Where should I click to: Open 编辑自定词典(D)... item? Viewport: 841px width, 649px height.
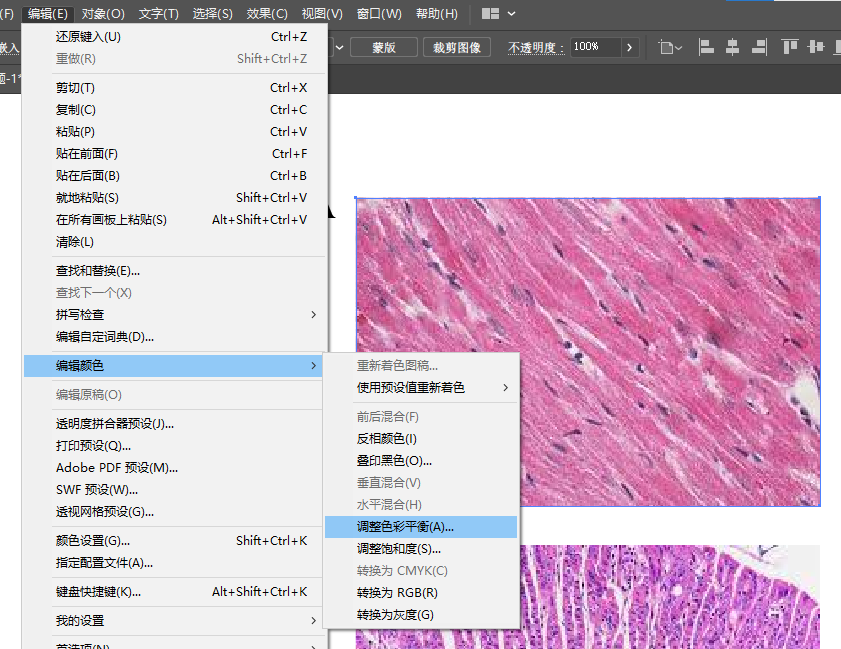(x=174, y=336)
